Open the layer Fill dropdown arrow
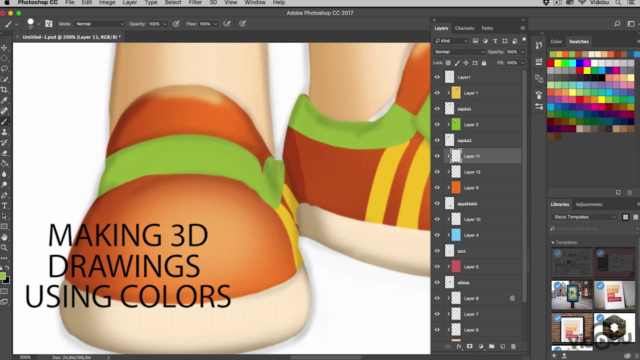This screenshot has height=360, width=640. point(522,63)
